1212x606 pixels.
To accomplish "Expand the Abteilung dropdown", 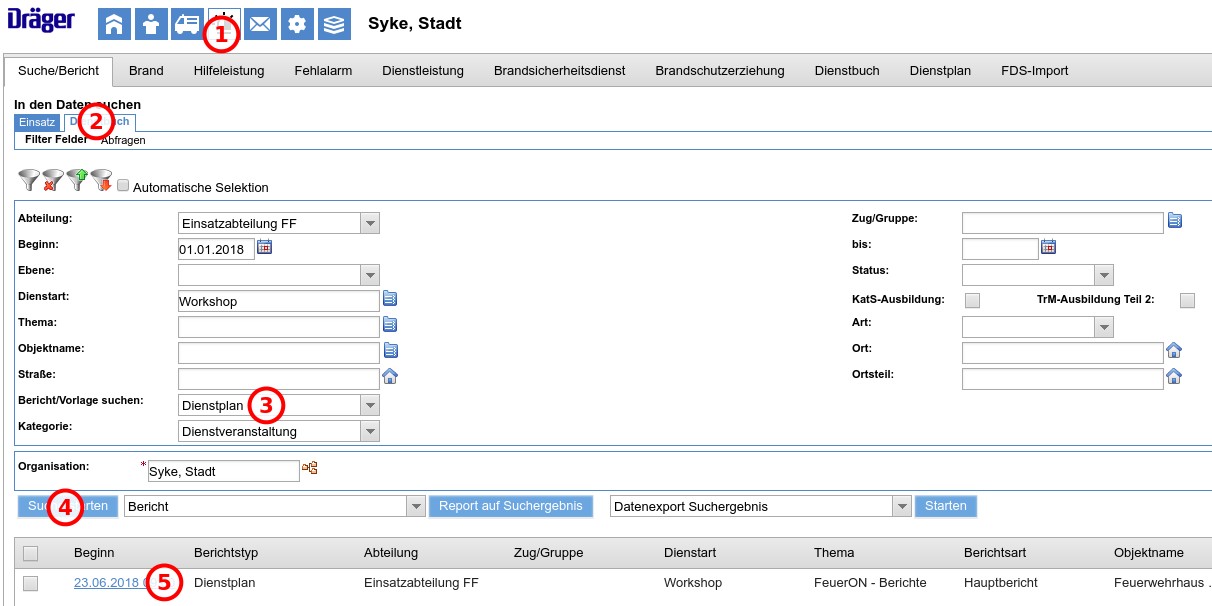I will 370,223.
